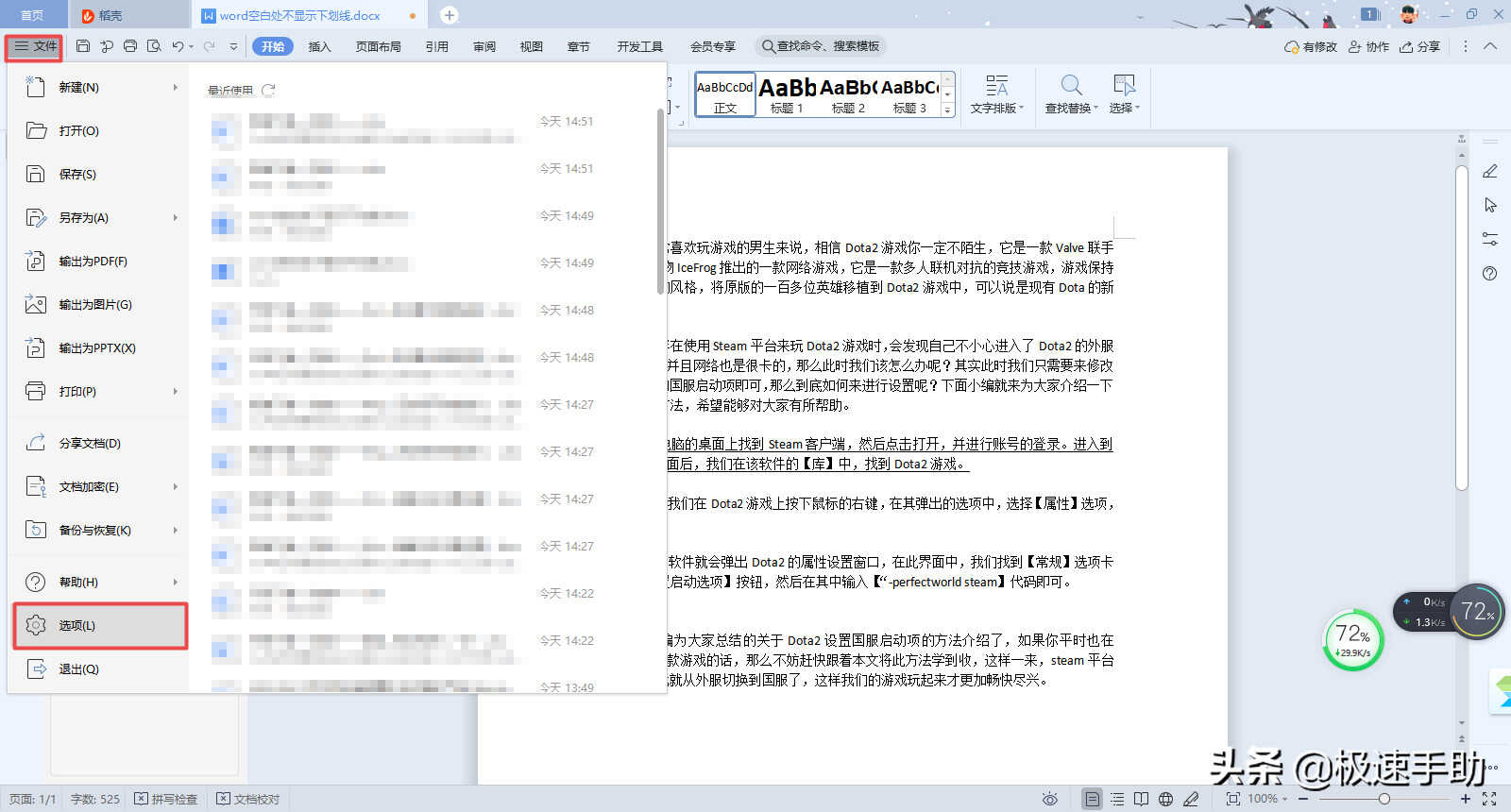The image size is (1511, 812).
Task: Click the save icon in quick toolbar
Action: point(83,46)
